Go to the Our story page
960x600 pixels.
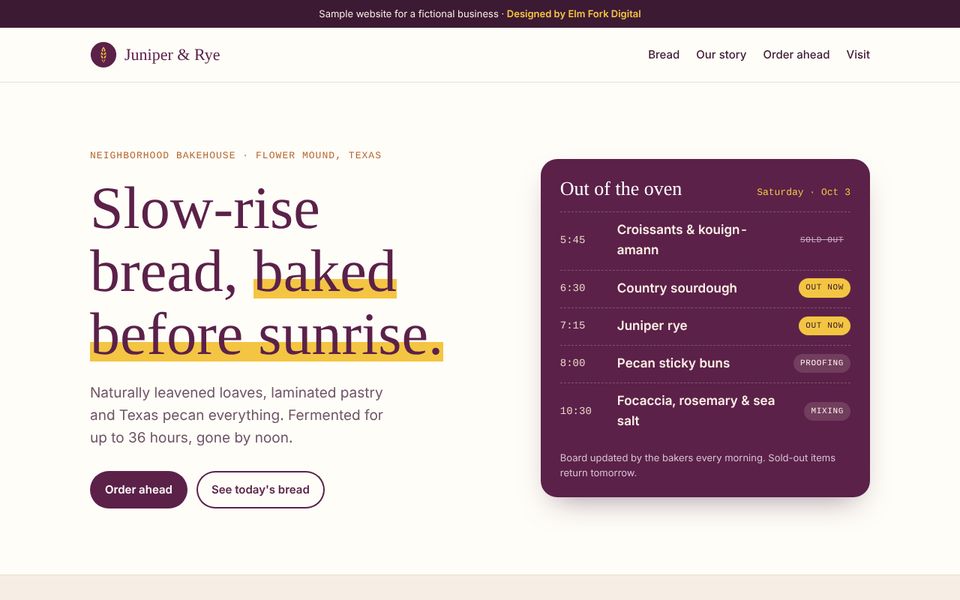pos(721,54)
